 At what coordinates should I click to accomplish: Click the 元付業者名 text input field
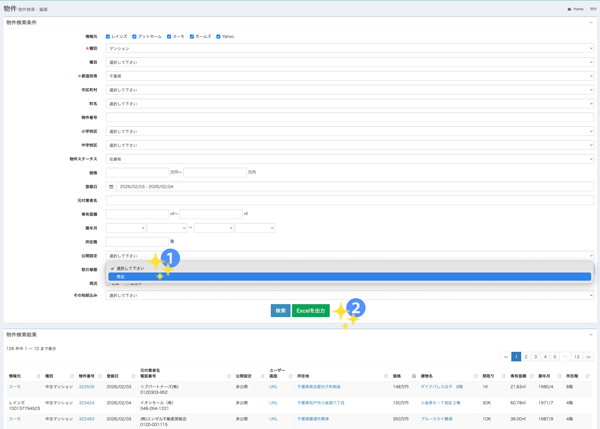(350, 201)
